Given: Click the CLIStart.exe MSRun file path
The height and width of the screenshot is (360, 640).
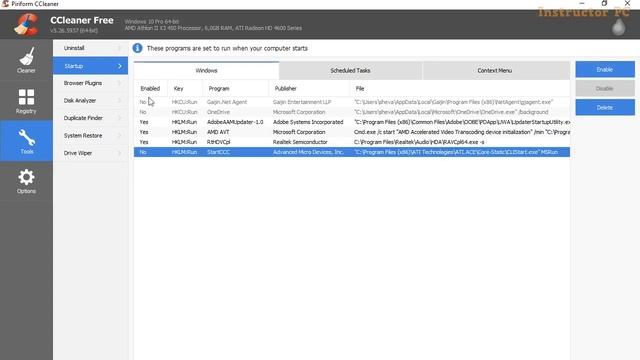Looking at the screenshot, I should click(x=456, y=152).
